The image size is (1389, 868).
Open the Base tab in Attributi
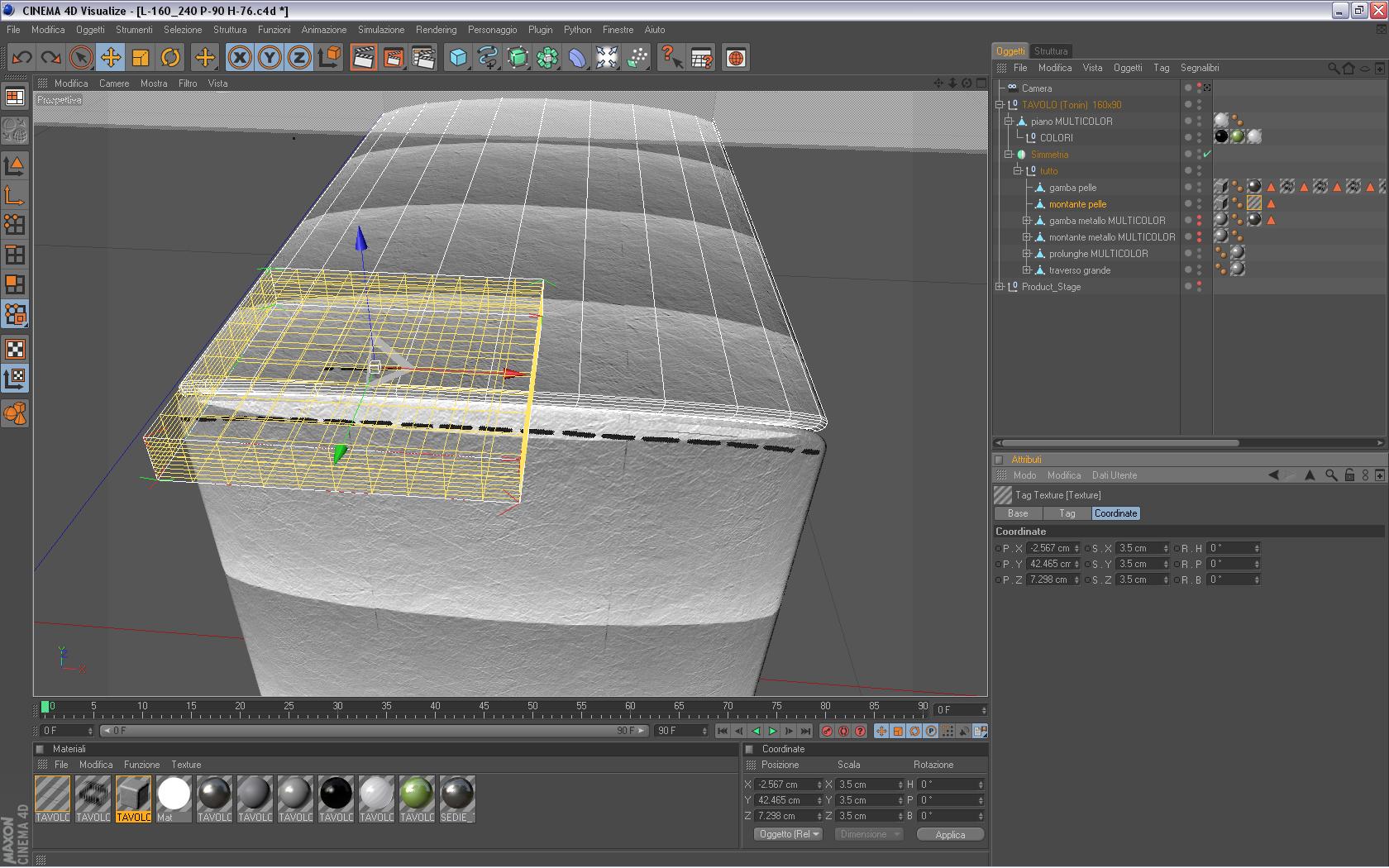click(x=1018, y=513)
